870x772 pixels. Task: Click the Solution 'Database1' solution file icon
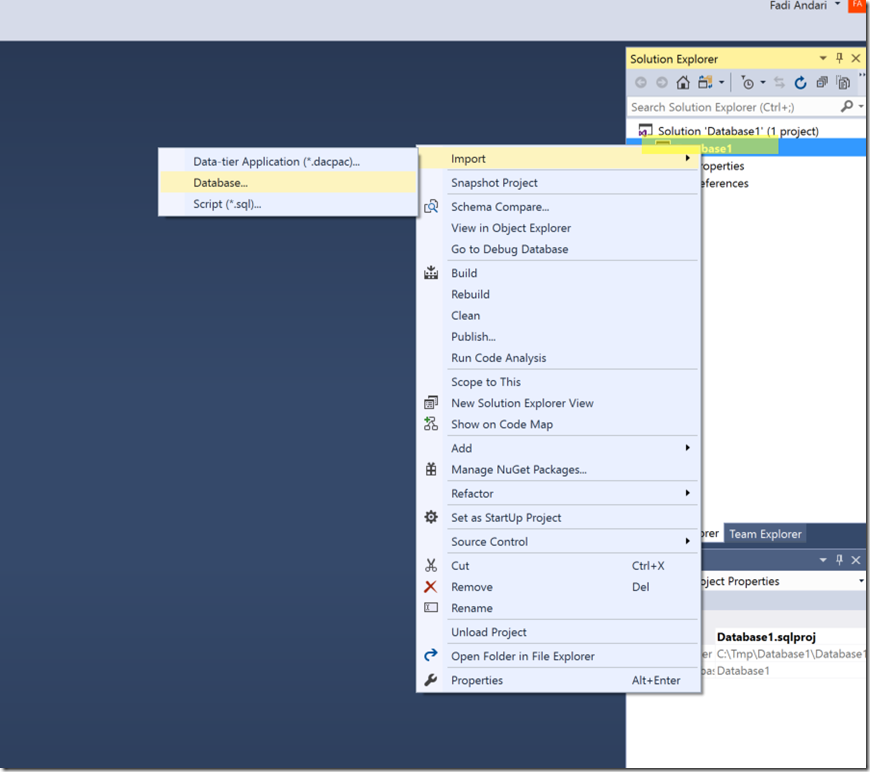coord(645,131)
